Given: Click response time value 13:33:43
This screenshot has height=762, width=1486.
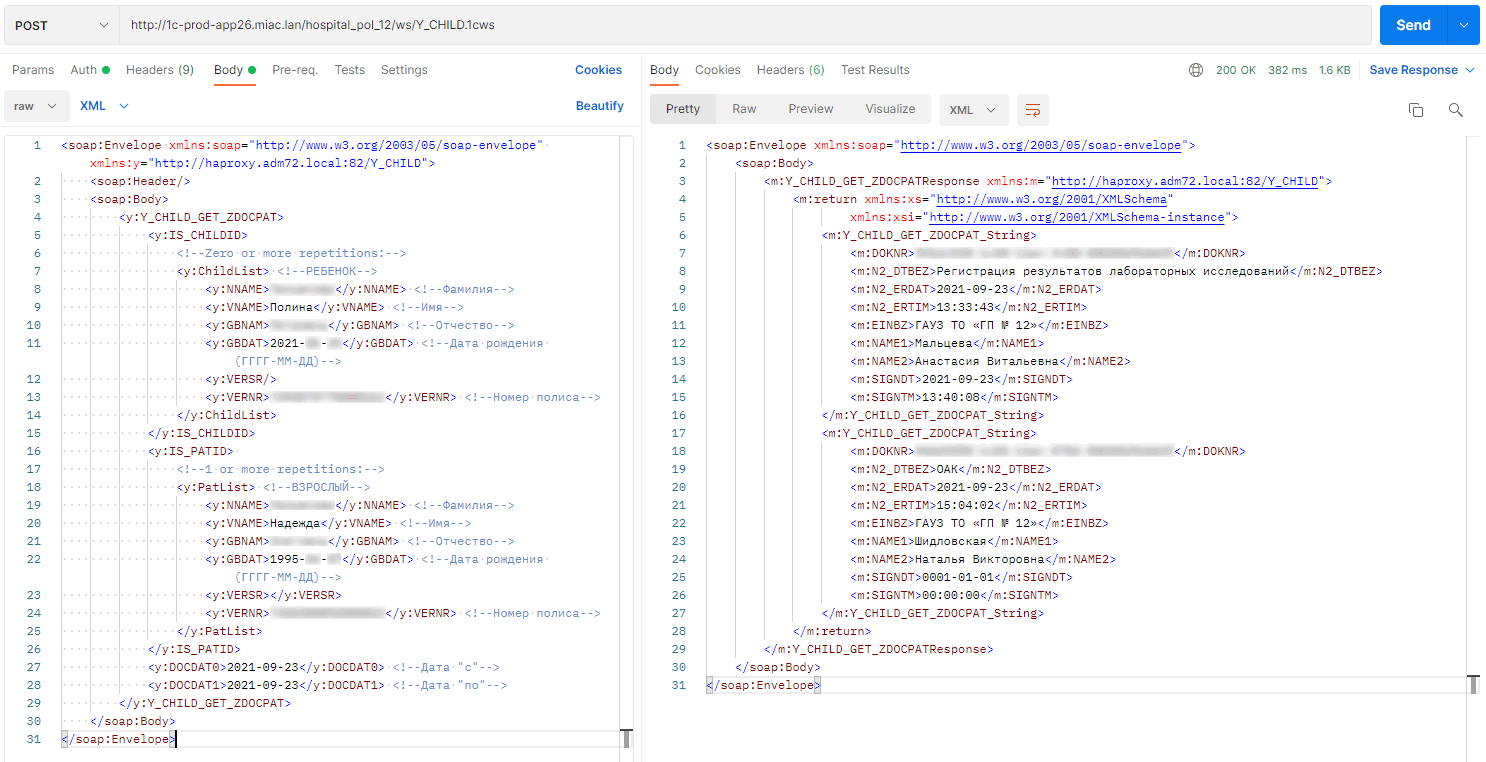Looking at the screenshot, I should pos(964,307).
